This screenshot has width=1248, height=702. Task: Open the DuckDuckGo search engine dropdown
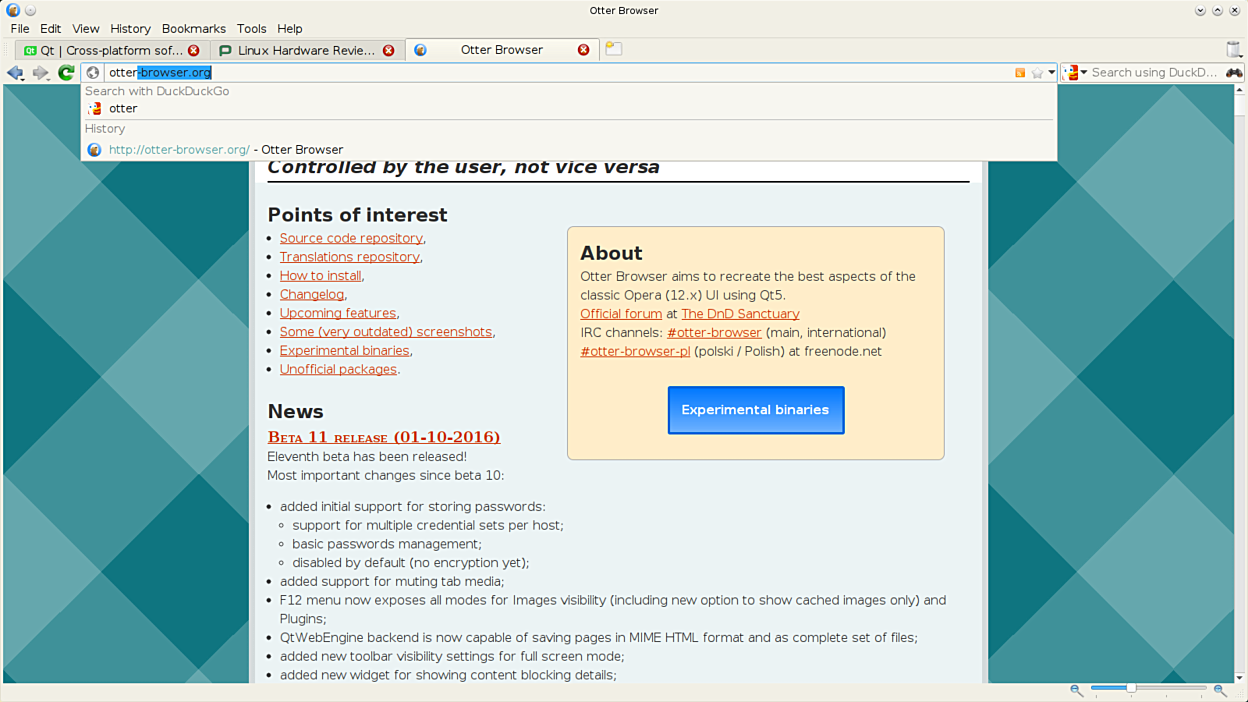[1076, 72]
